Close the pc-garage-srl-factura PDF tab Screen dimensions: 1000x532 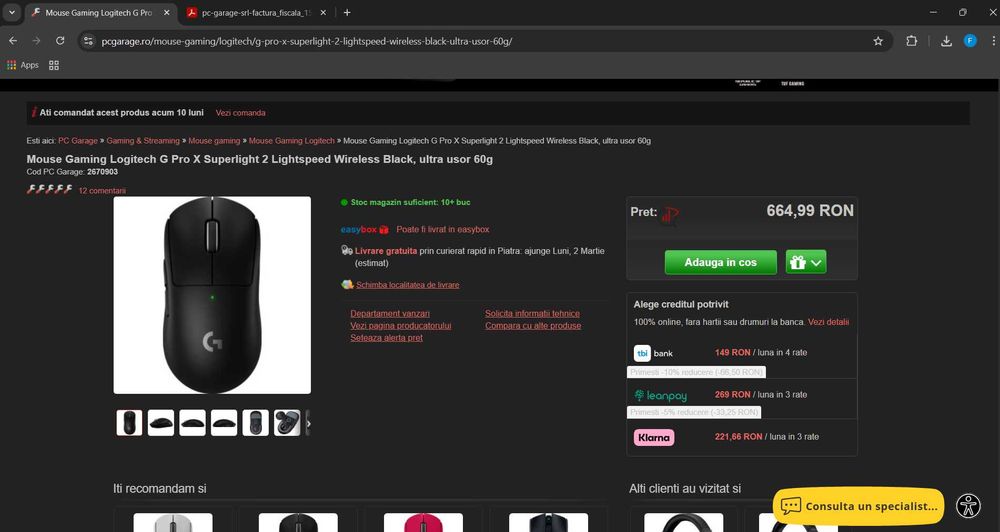pos(323,12)
